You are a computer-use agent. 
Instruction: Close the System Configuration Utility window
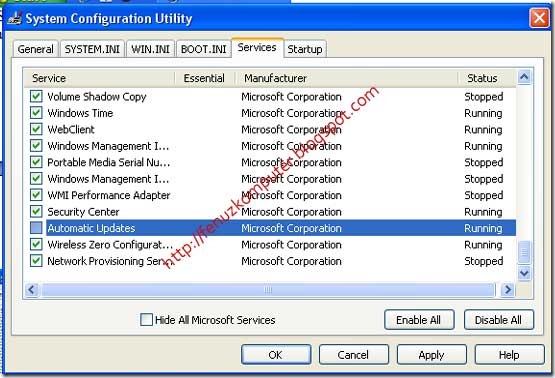click(x=539, y=17)
